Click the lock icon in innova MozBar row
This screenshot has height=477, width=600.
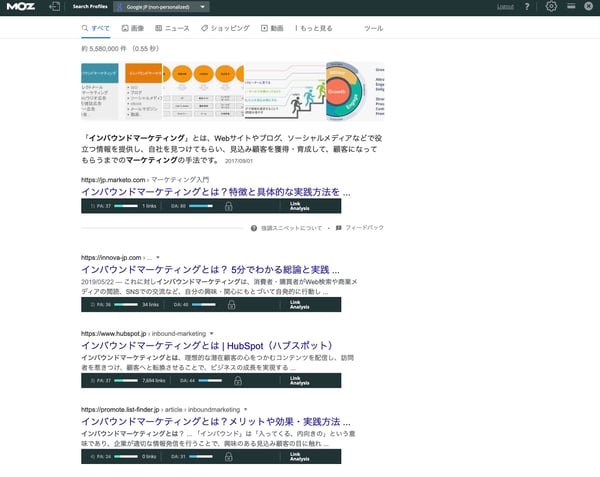(232, 305)
